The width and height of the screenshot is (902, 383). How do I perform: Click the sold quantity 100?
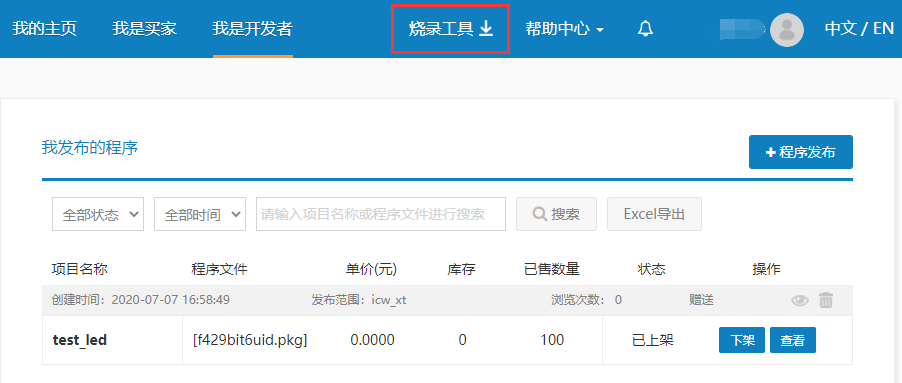pyautogui.click(x=552, y=340)
